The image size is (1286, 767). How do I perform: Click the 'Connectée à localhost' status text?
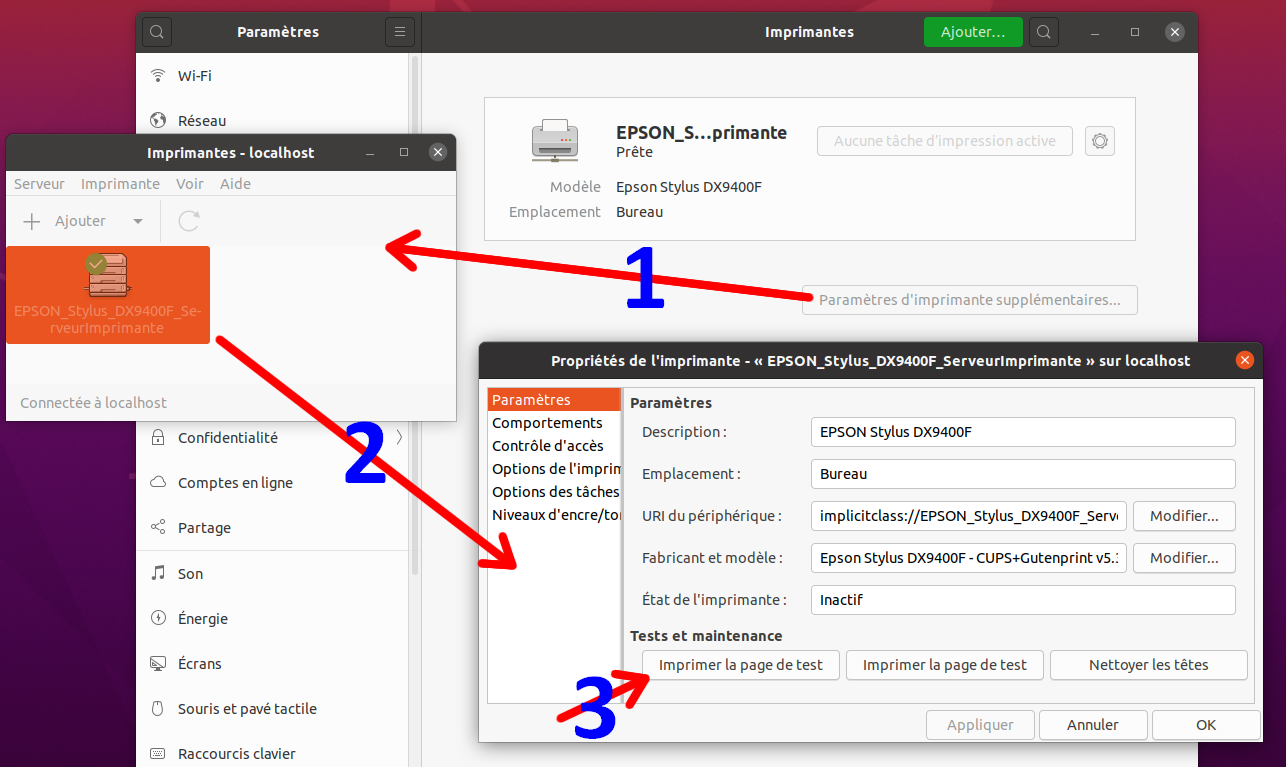93,403
